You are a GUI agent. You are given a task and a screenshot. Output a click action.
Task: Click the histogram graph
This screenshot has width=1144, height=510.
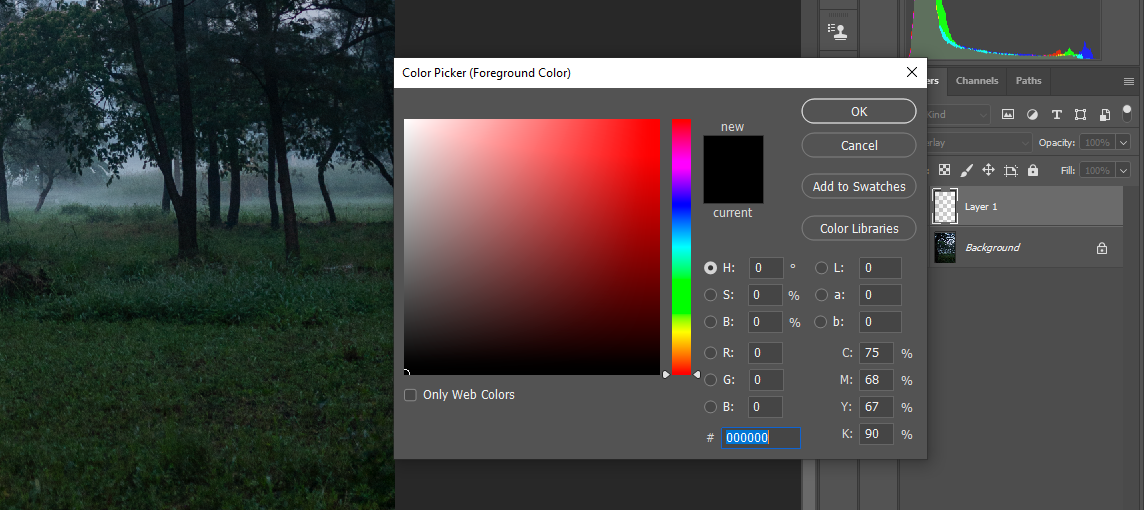click(x=1004, y=29)
